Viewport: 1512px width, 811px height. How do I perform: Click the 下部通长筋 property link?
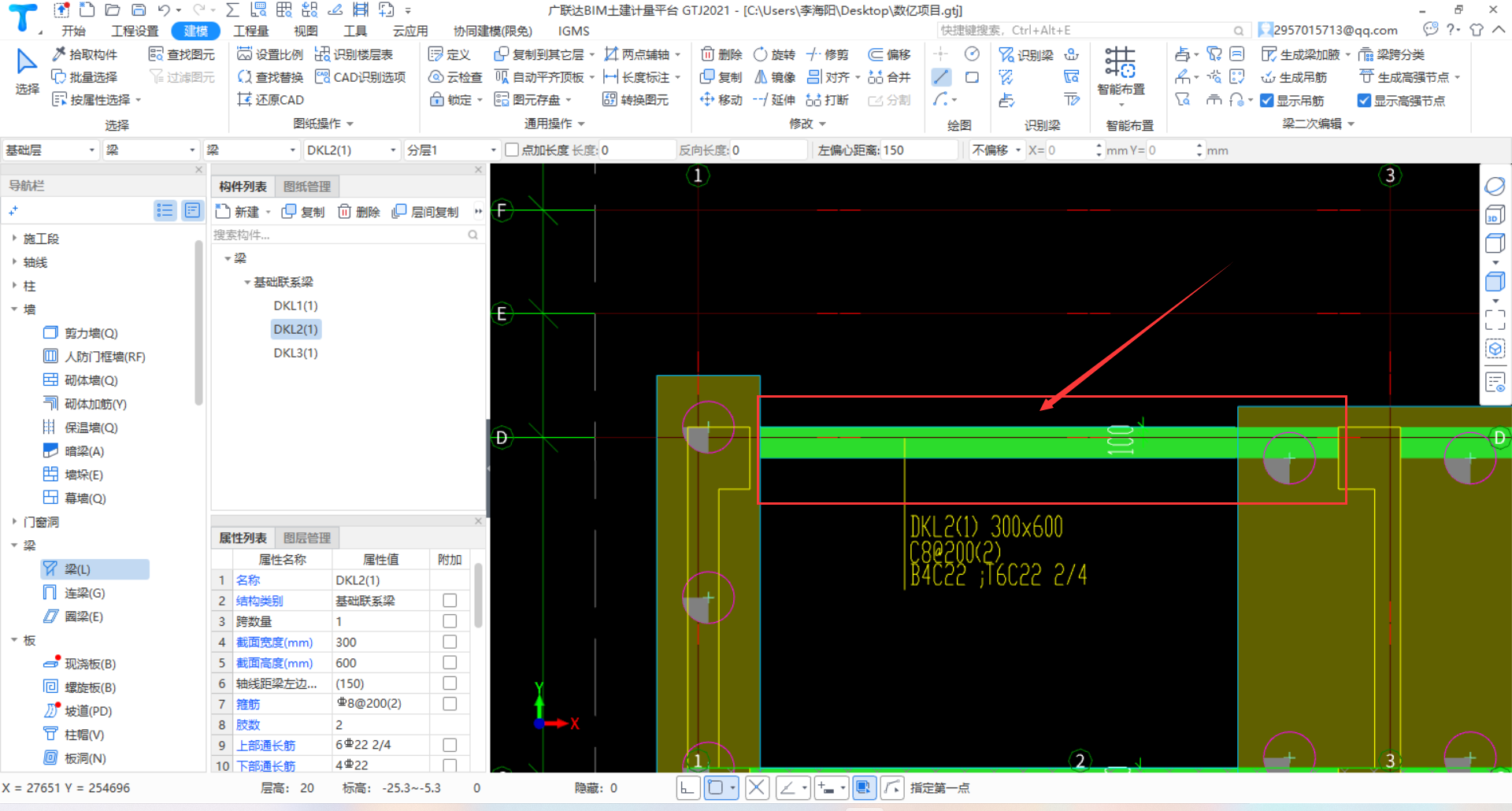click(x=265, y=765)
